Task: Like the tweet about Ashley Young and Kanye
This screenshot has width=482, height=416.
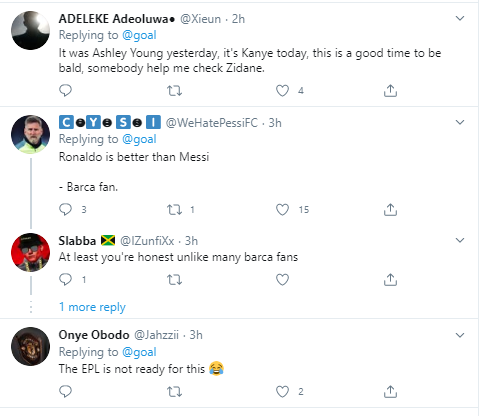Action: coord(282,90)
